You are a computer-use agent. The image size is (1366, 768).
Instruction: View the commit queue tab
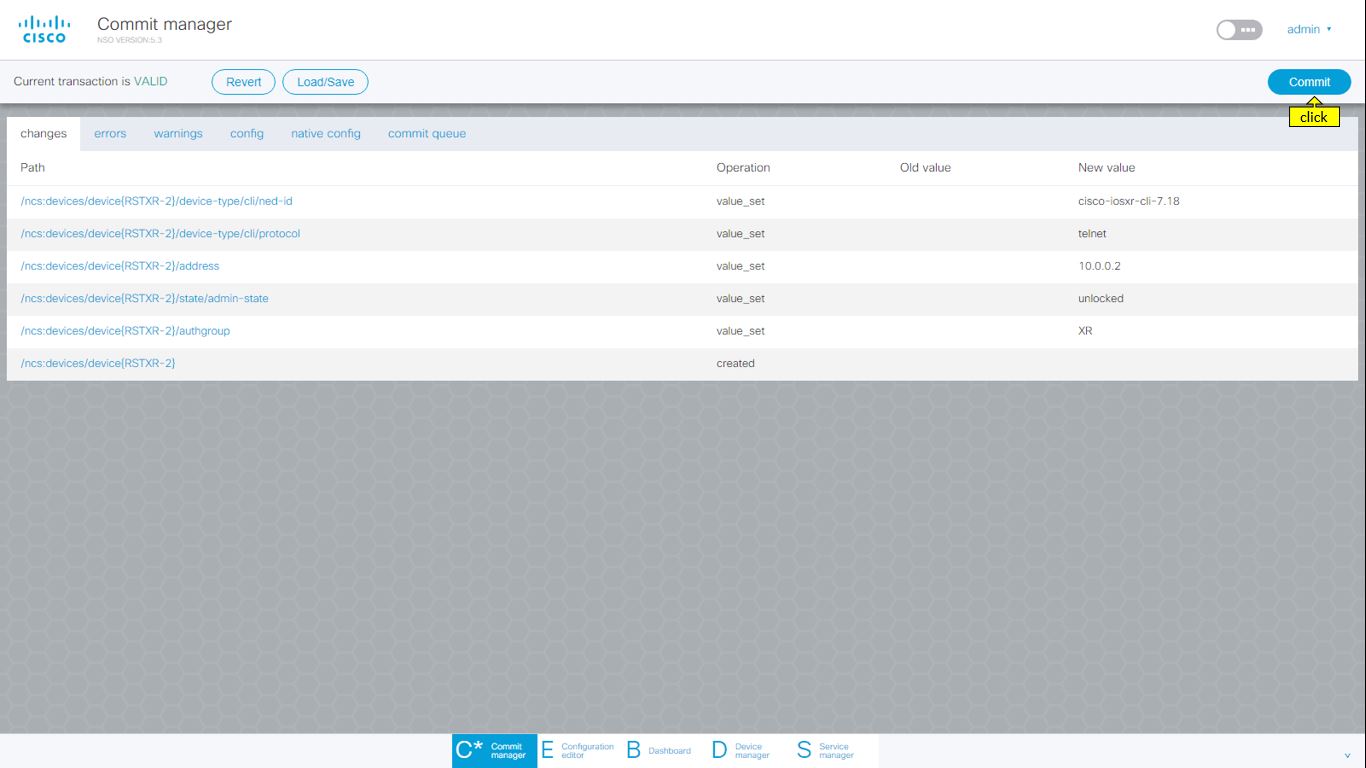(426, 134)
